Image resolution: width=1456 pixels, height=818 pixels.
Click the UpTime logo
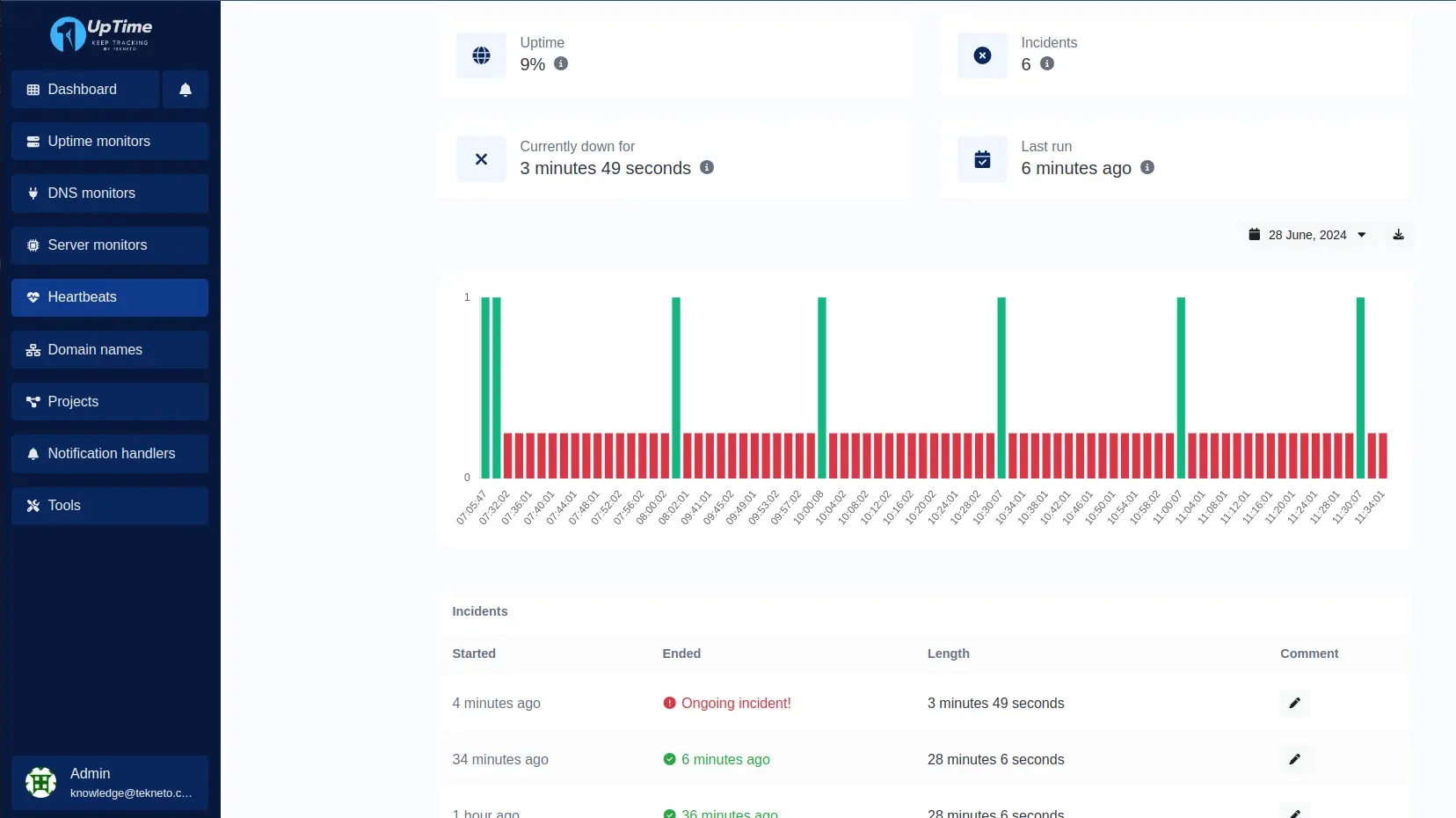pyautogui.click(x=99, y=34)
